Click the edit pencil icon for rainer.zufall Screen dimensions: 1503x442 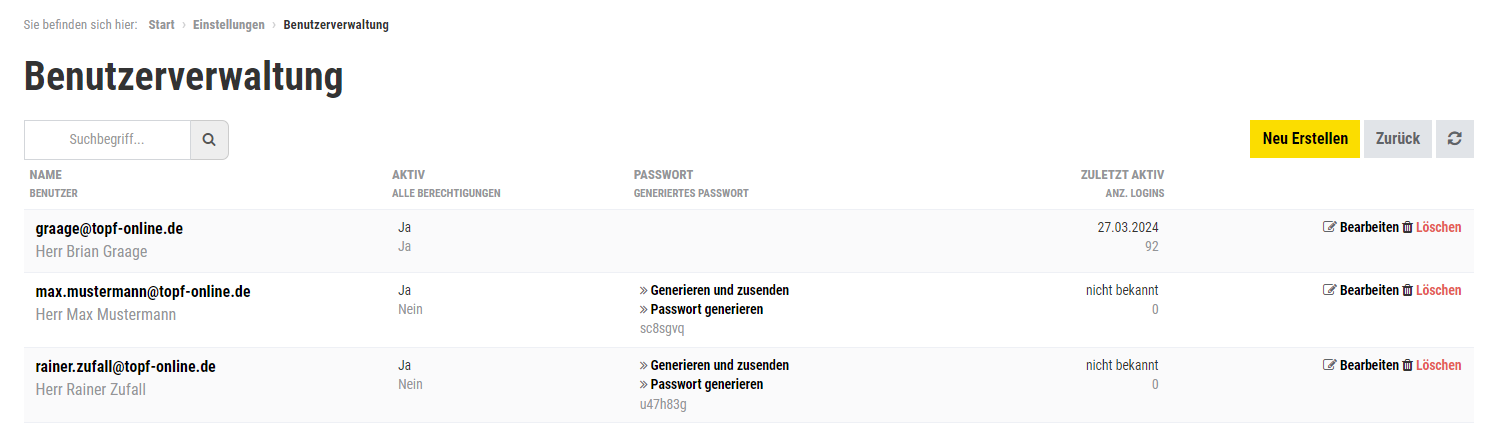(1329, 366)
